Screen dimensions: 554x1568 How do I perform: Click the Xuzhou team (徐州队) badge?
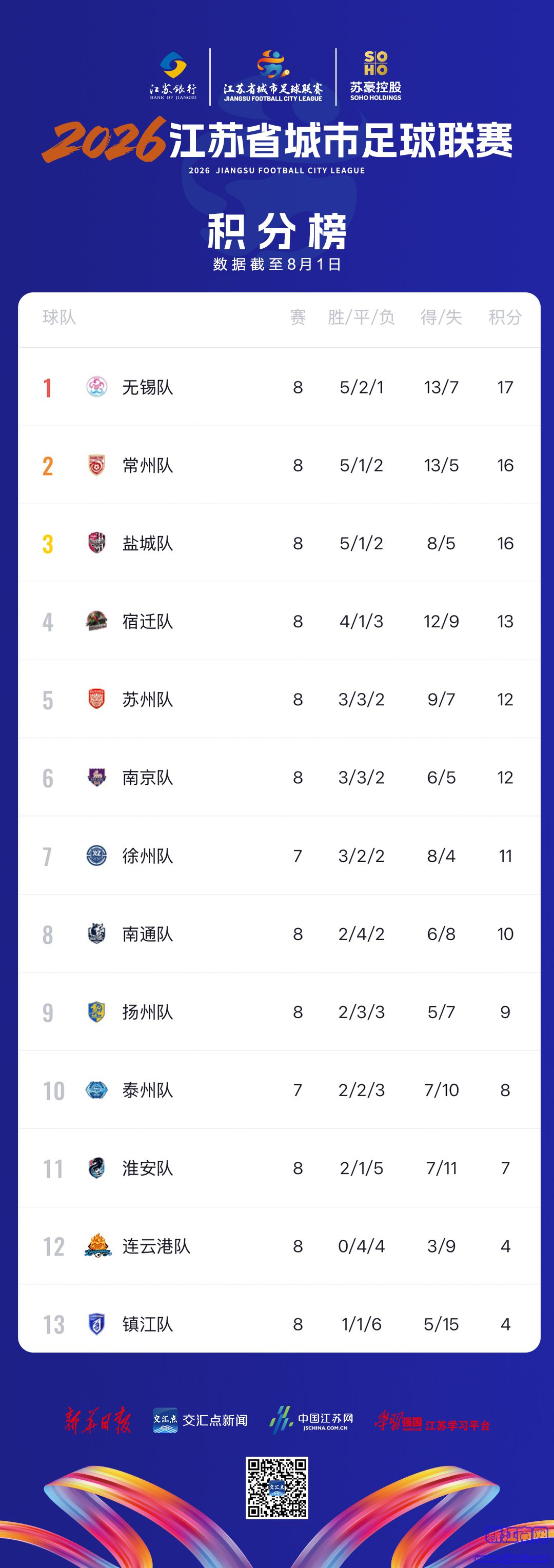(x=97, y=855)
